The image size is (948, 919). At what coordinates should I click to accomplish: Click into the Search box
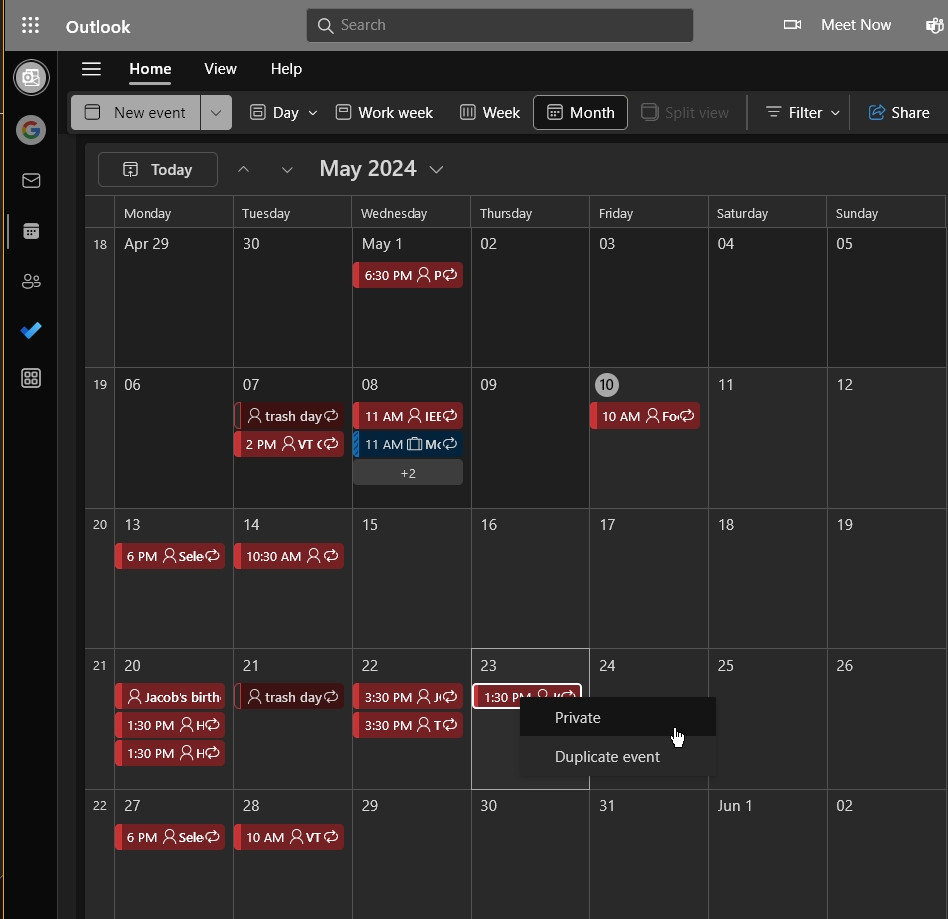pyautogui.click(x=500, y=25)
